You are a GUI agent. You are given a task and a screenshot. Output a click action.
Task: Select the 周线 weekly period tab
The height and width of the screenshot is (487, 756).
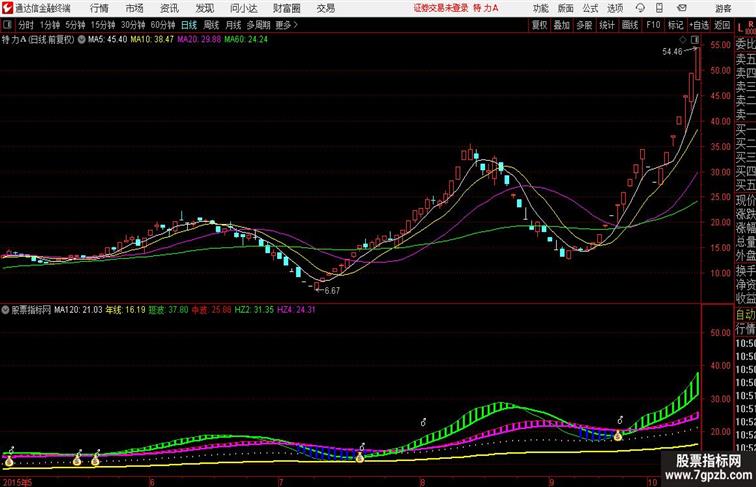(211, 25)
